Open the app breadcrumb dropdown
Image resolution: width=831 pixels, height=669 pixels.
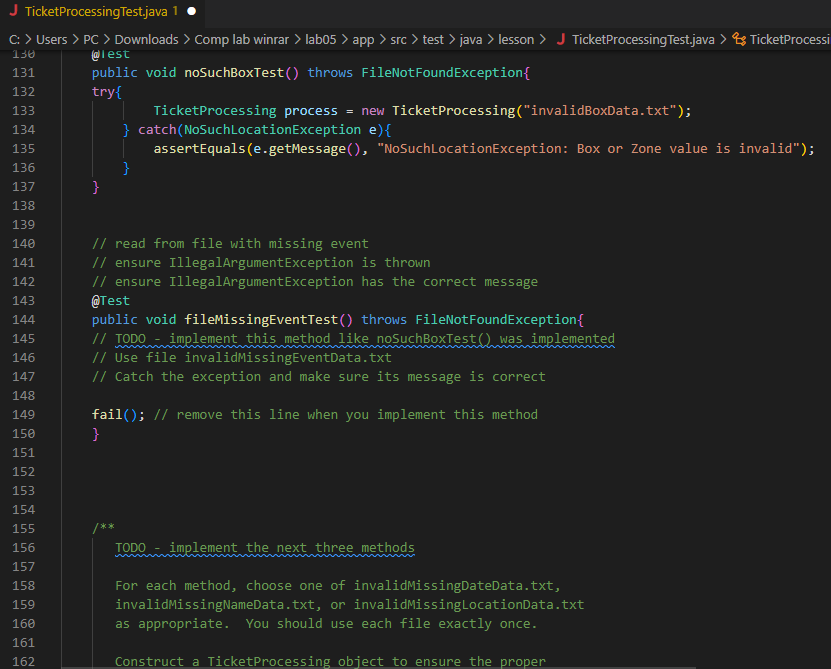coord(363,39)
